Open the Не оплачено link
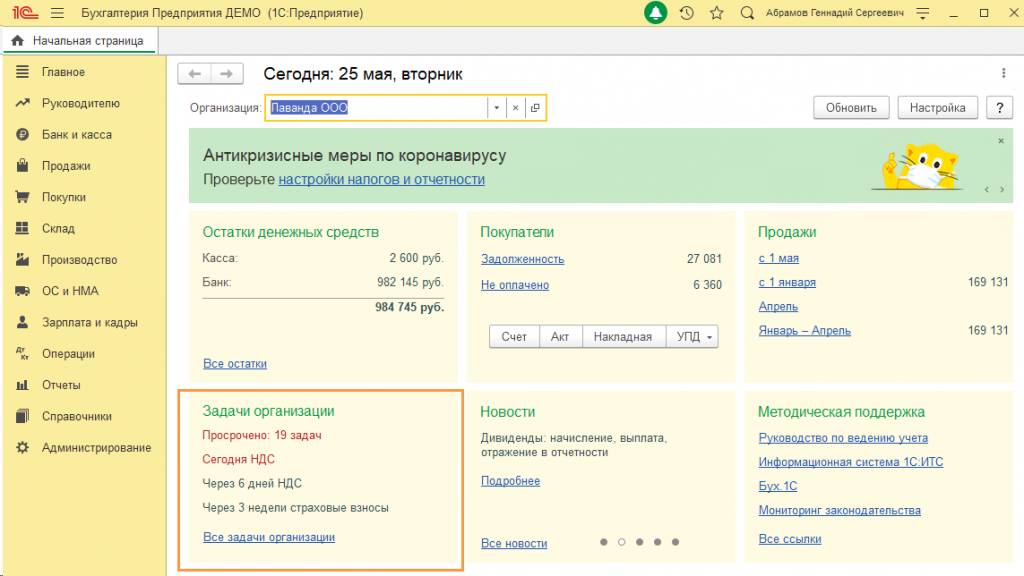 coord(515,285)
